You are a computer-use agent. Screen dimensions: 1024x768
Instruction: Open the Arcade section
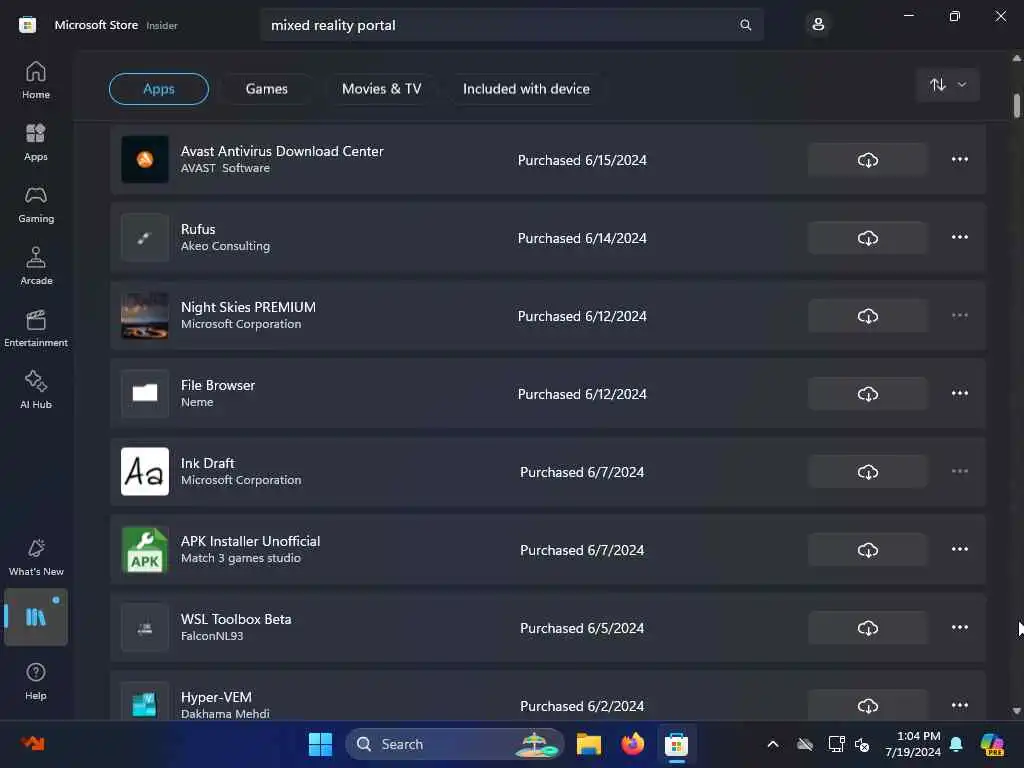point(36,266)
